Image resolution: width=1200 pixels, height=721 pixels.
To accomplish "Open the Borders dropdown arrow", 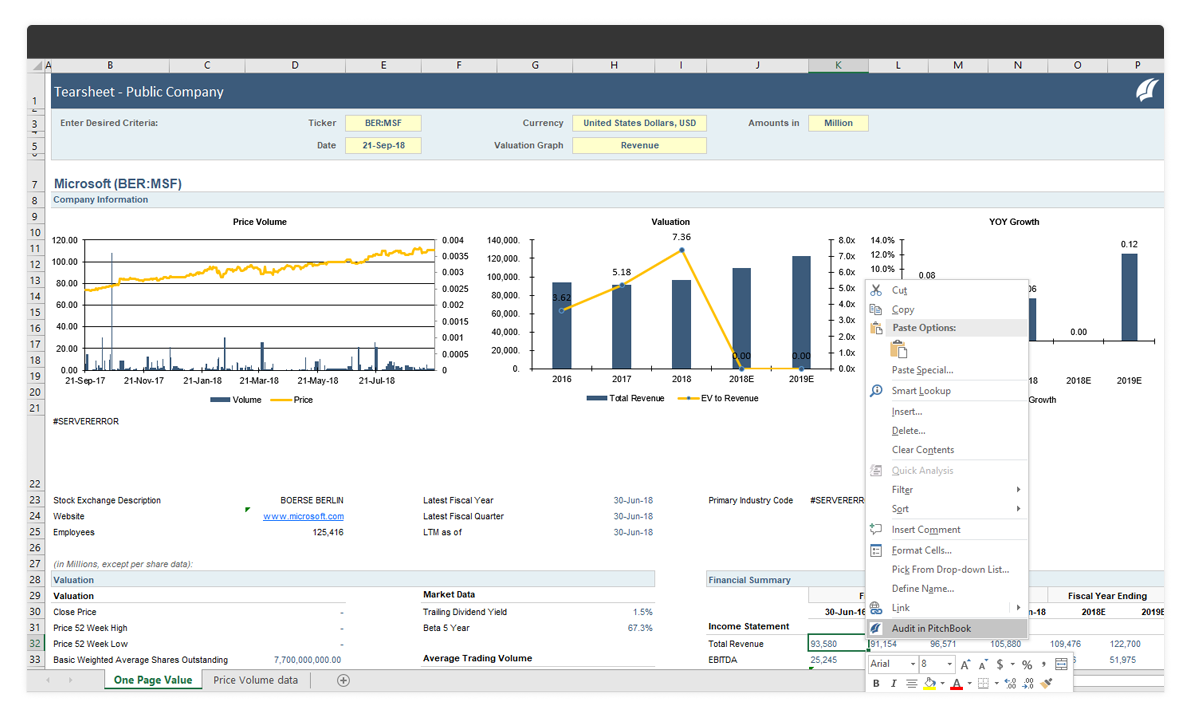I will [x=996, y=684].
